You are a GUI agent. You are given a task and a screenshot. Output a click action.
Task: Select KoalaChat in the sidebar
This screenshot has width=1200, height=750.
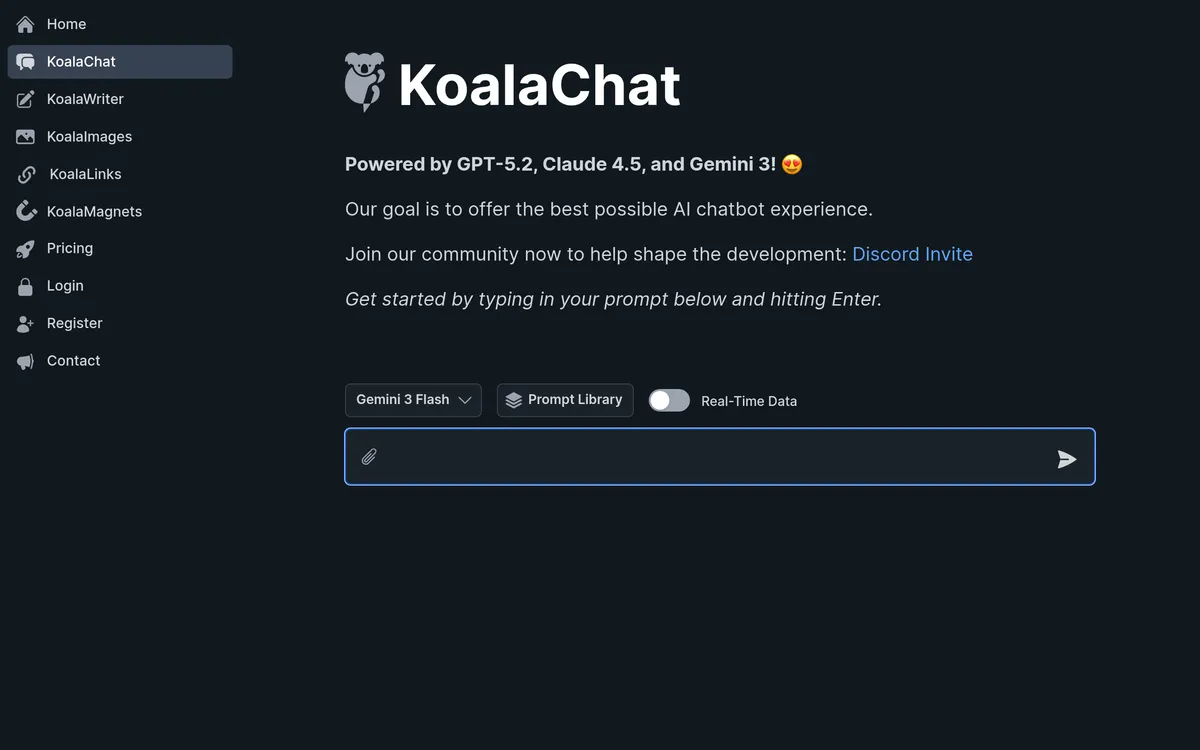click(x=81, y=62)
